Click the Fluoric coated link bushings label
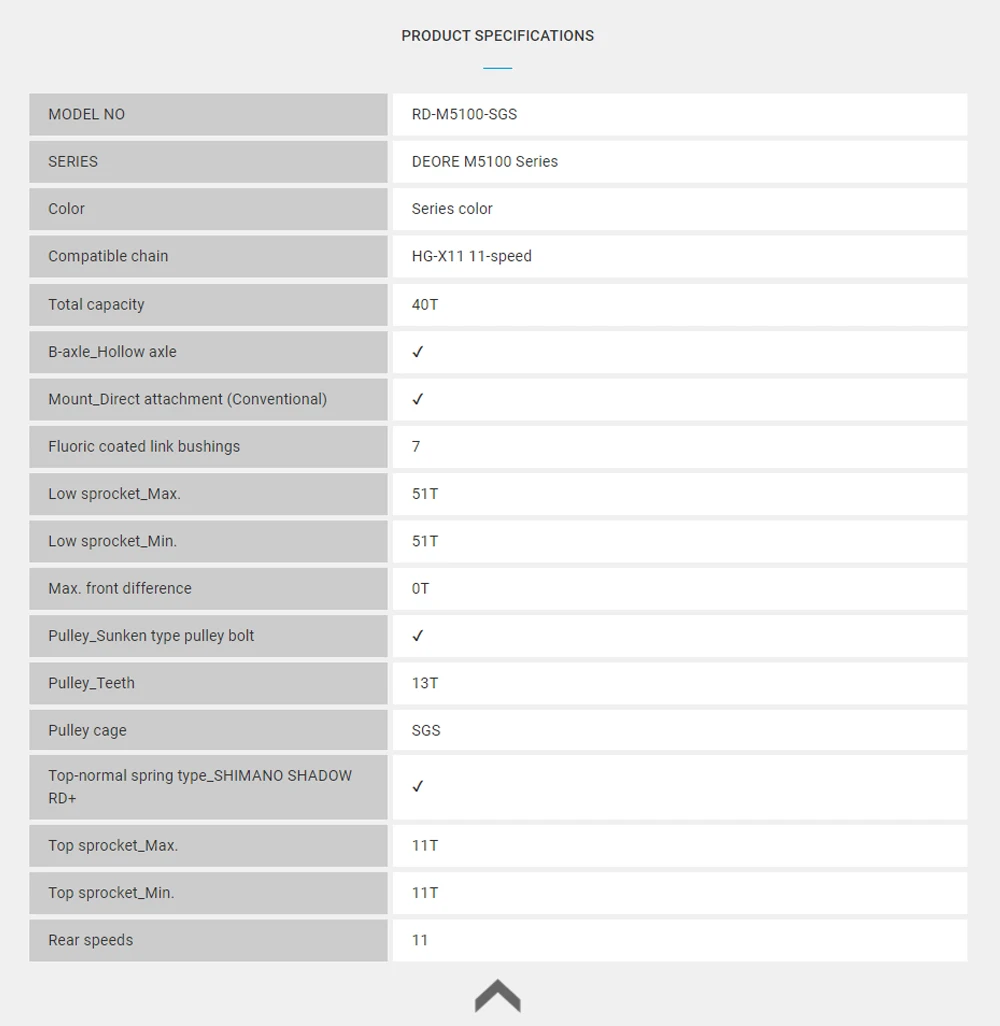Screen dimensions: 1000x1026 [x=144, y=446]
